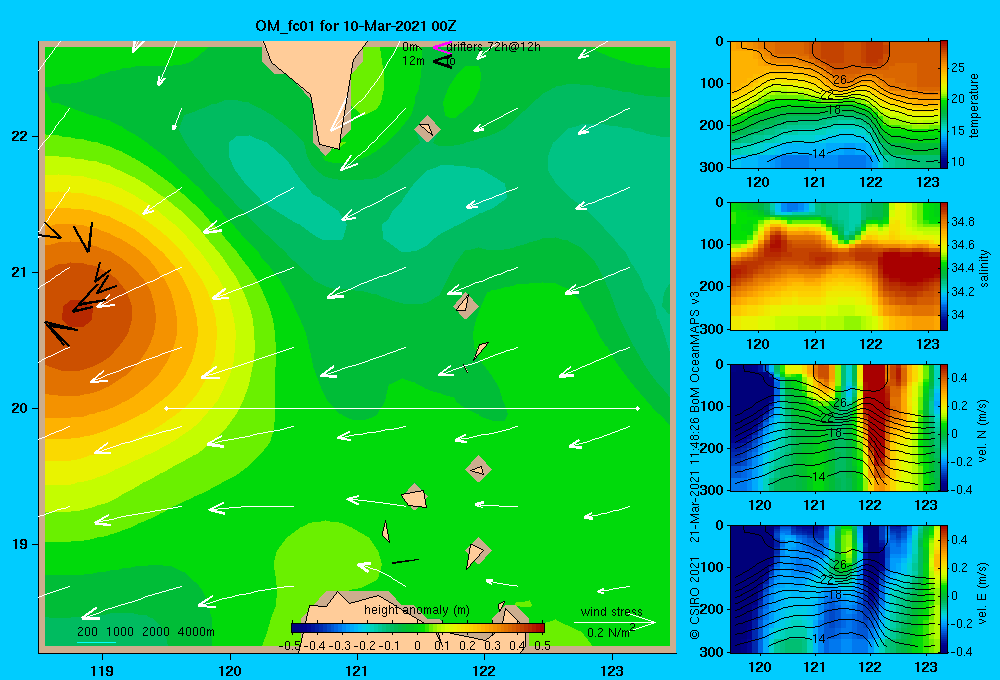Click the vel. N color scale bar
Image resolution: width=1000 pixels, height=680 pixels.
(x=944, y=427)
